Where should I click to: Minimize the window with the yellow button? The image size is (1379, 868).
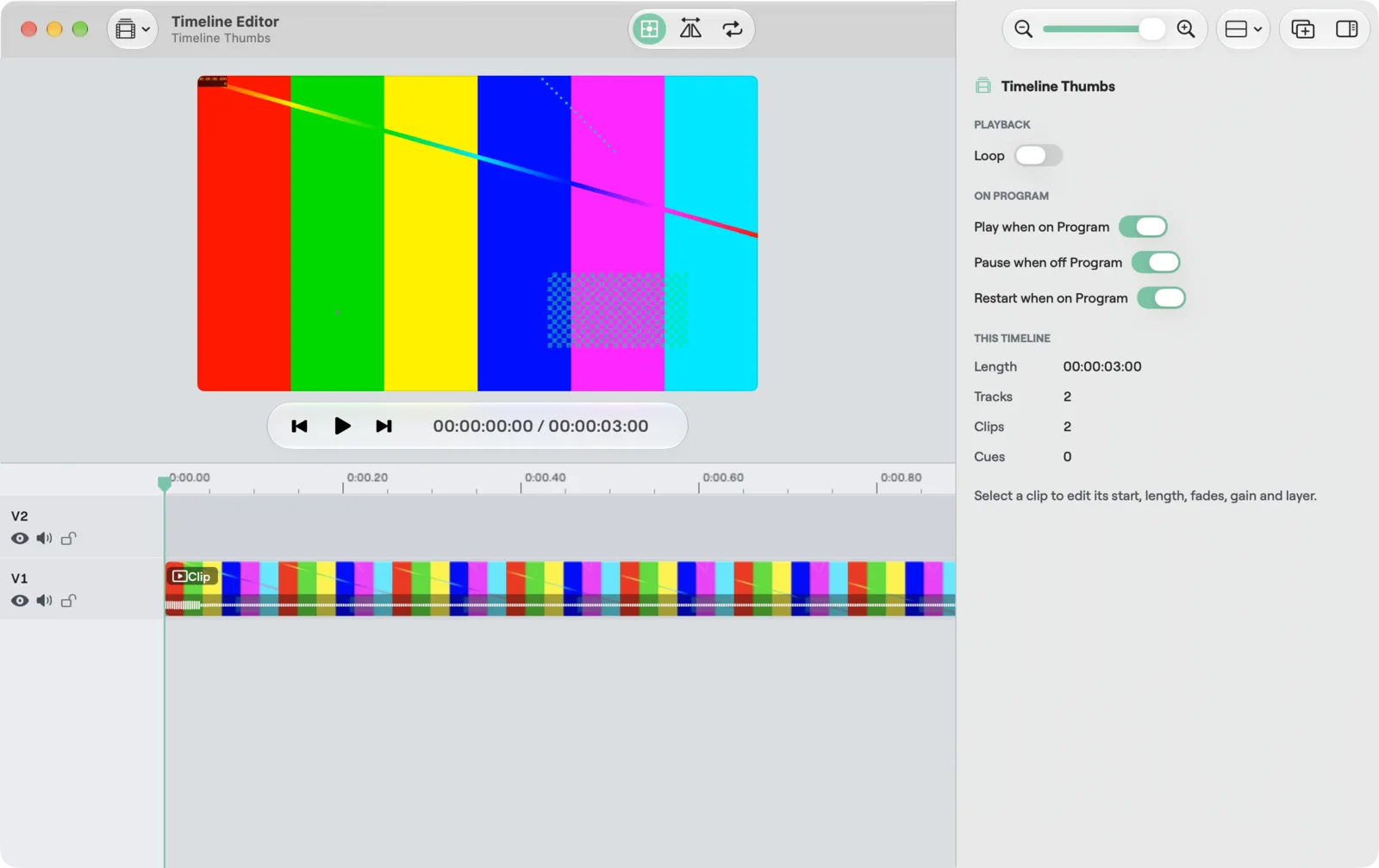[x=54, y=29]
